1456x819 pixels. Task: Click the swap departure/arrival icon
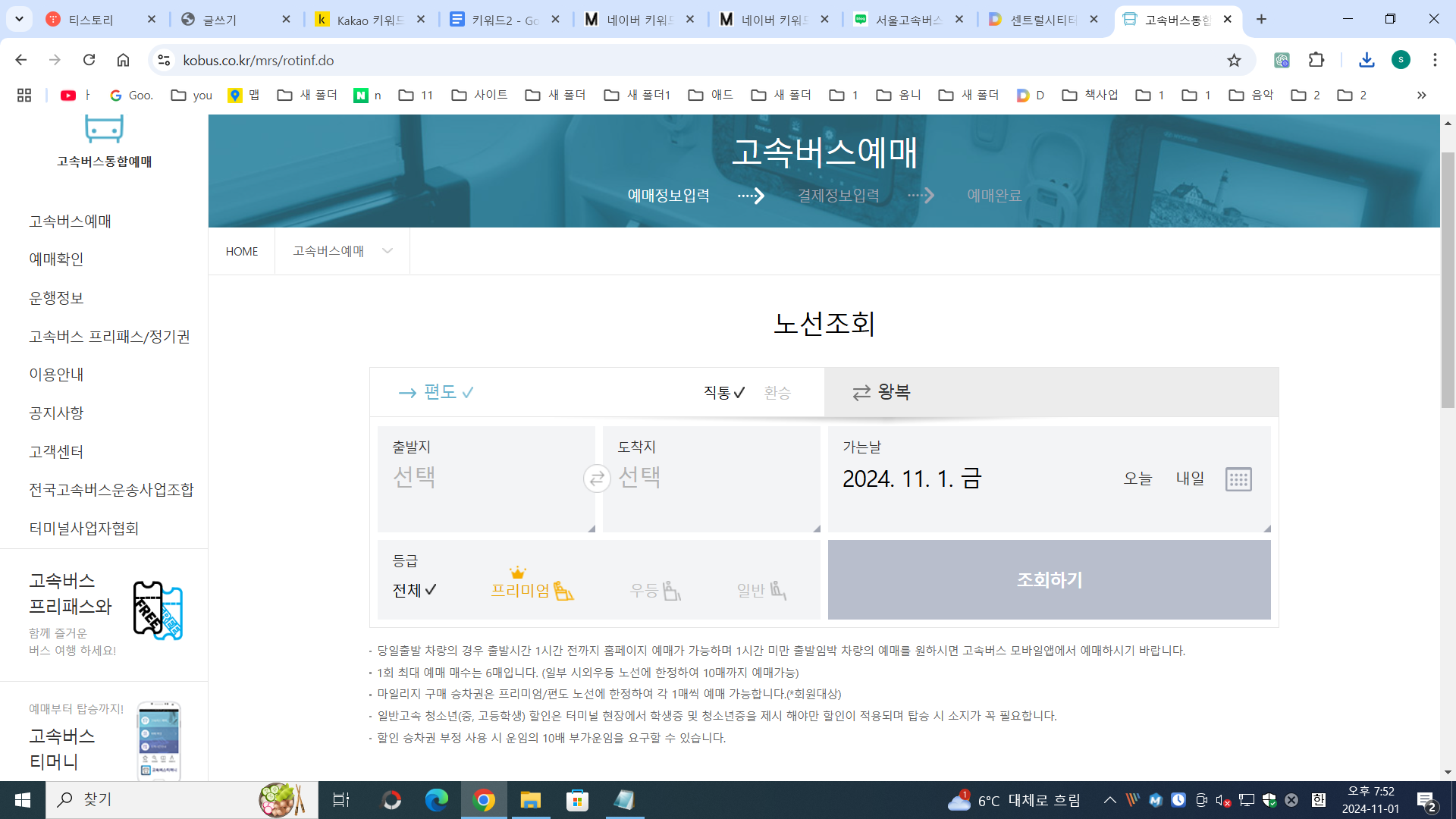pyautogui.click(x=597, y=479)
